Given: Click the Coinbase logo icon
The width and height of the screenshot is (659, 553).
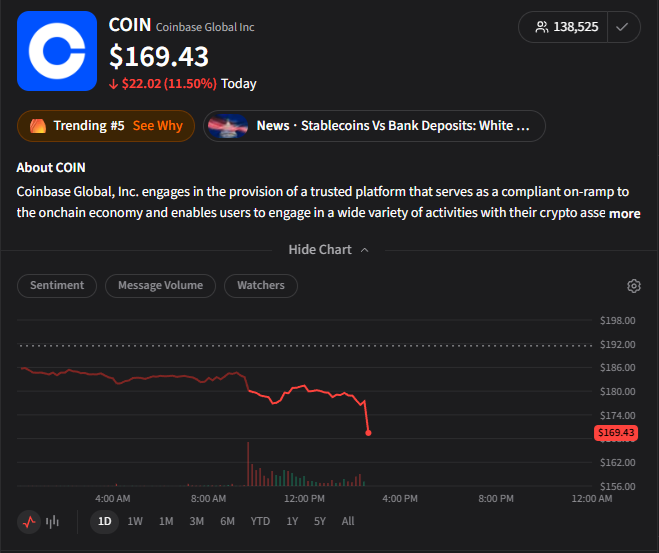Looking at the screenshot, I should (57, 51).
